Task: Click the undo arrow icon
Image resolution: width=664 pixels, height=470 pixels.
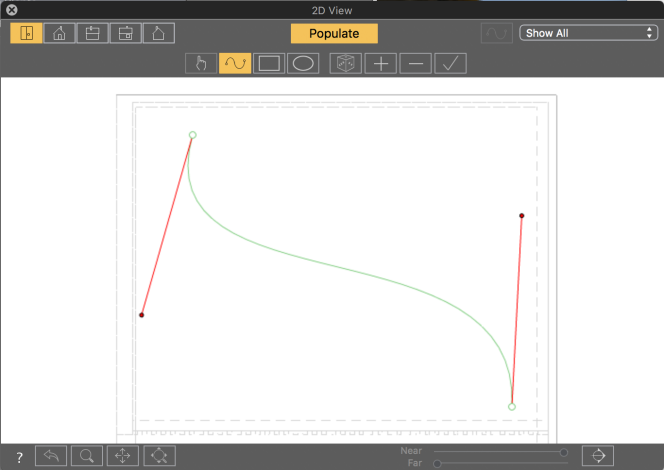Action: click(51, 456)
